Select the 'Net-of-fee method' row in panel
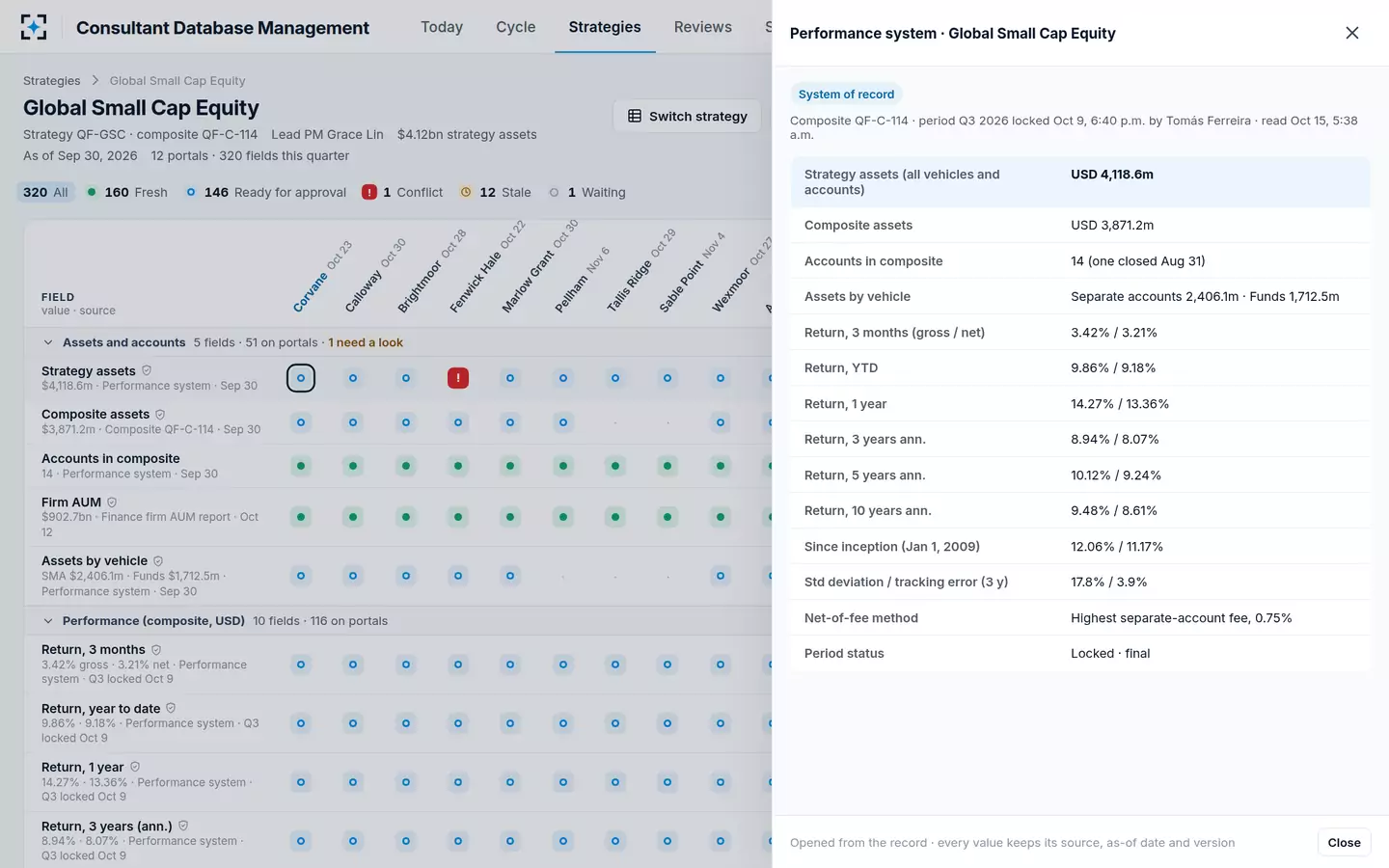Image resolution: width=1389 pixels, height=868 pixels. 1080,618
